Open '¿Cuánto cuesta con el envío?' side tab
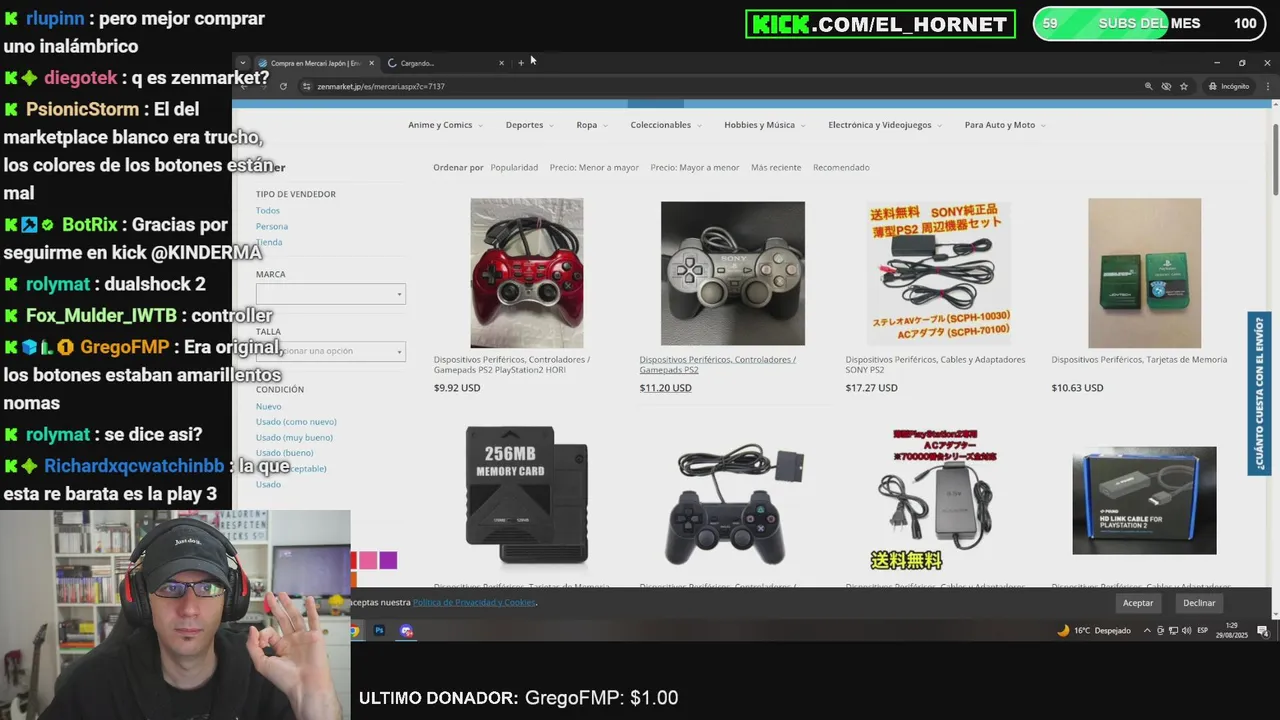1280x720 pixels. tap(1259, 393)
